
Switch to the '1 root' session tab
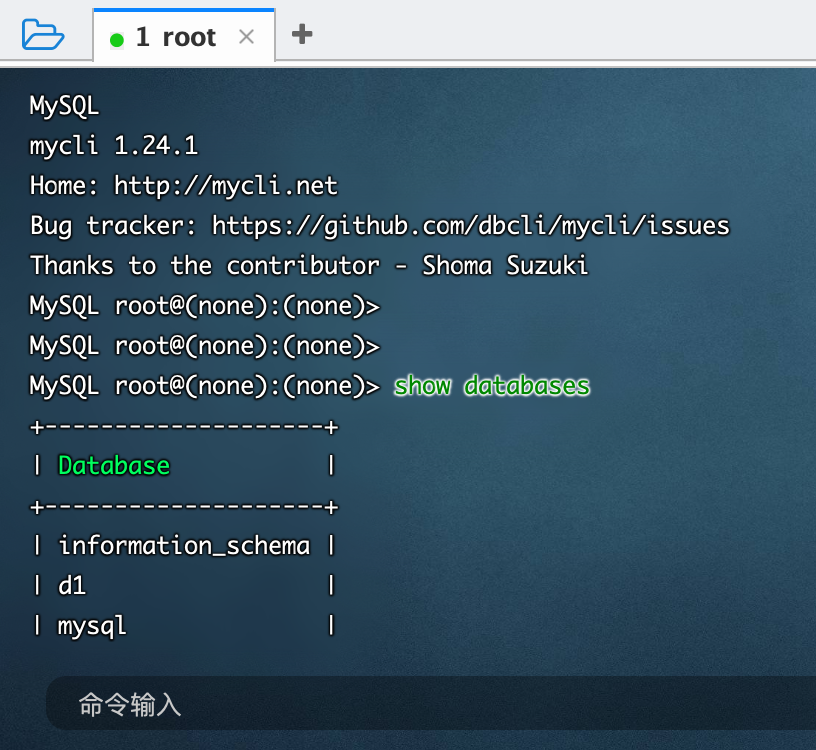pyautogui.click(x=184, y=36)
